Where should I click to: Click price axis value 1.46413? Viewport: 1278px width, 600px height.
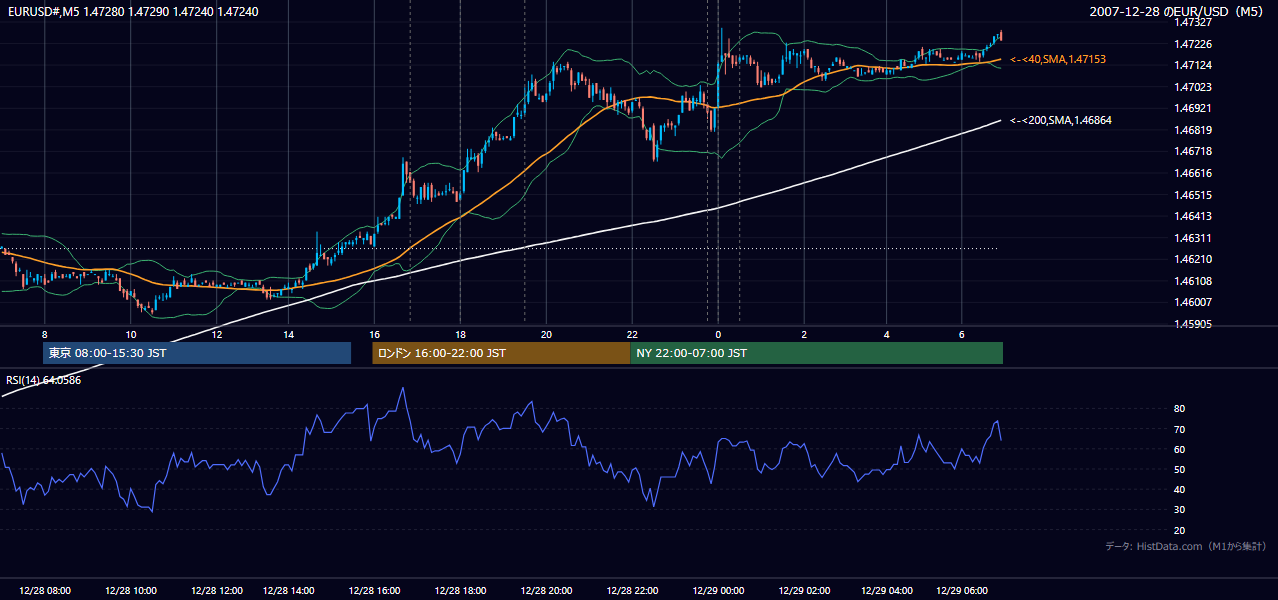pyautogui.click(x=1194, y=216)
